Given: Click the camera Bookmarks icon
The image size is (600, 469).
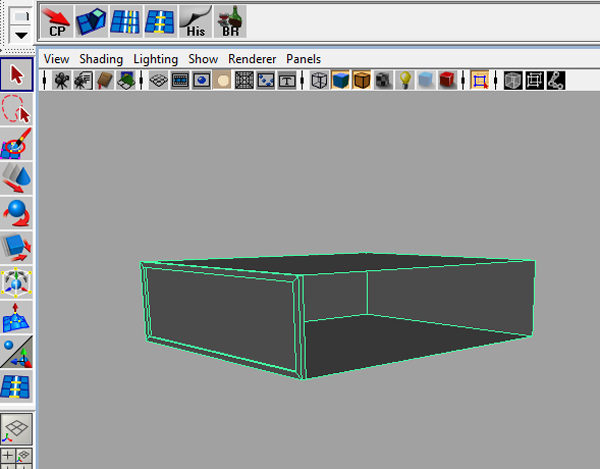Looking at the screenshot, I should point(104,80).
